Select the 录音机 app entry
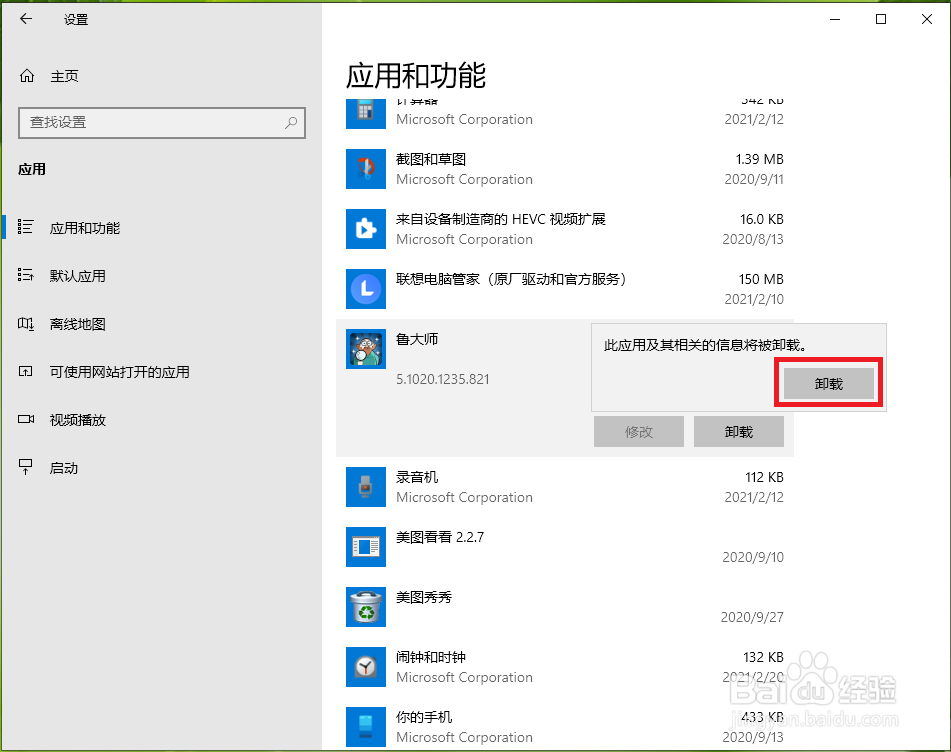The height and width of the screenshot is (752, 951). (565, 487)
